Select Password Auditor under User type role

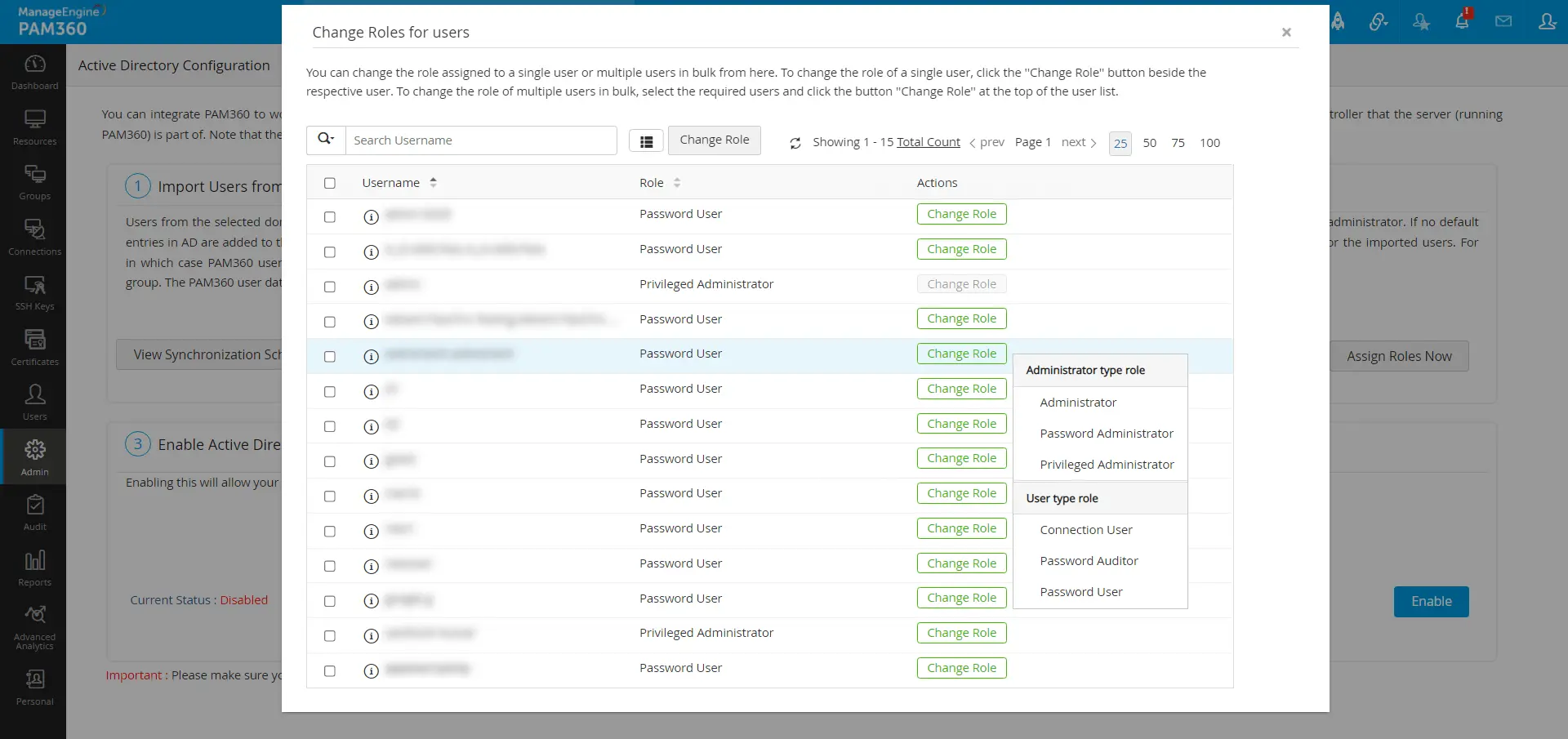click(x=1089, y=561)
